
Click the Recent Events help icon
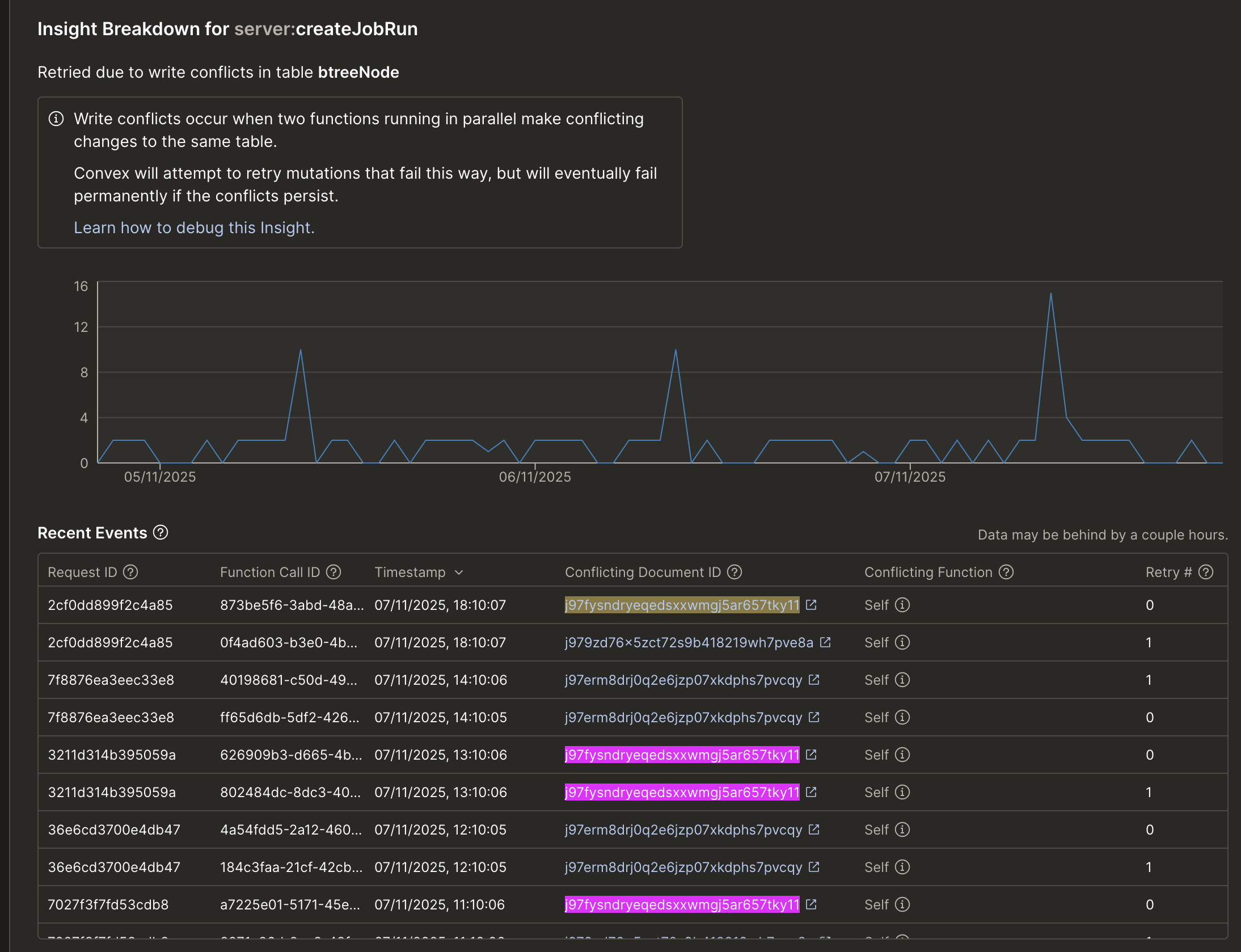pyautogui.click(x=161, y=533)
